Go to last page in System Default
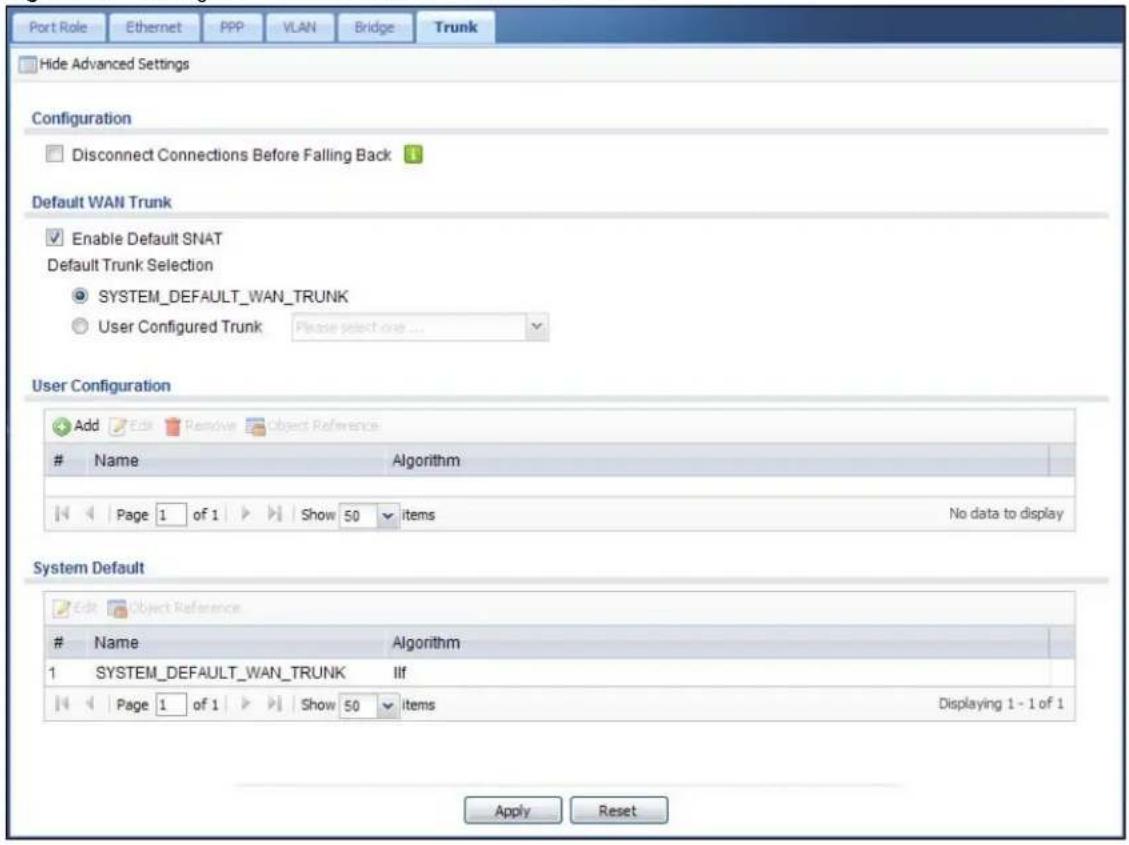 pyautogui.click(x=274, y=704)
